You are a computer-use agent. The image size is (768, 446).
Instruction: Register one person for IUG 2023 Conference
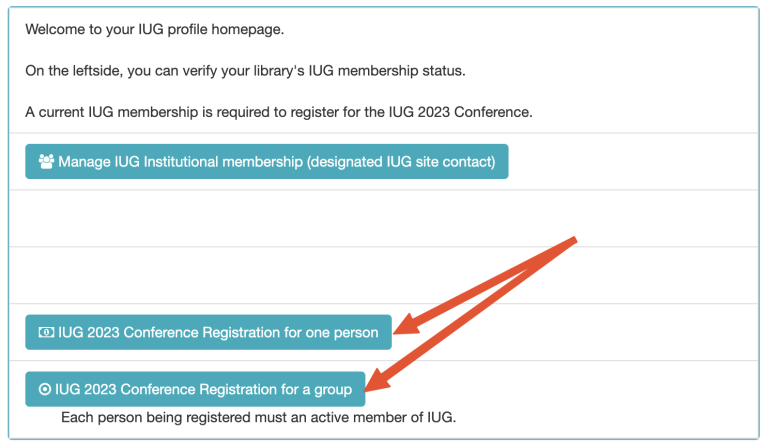coord(208,333)
